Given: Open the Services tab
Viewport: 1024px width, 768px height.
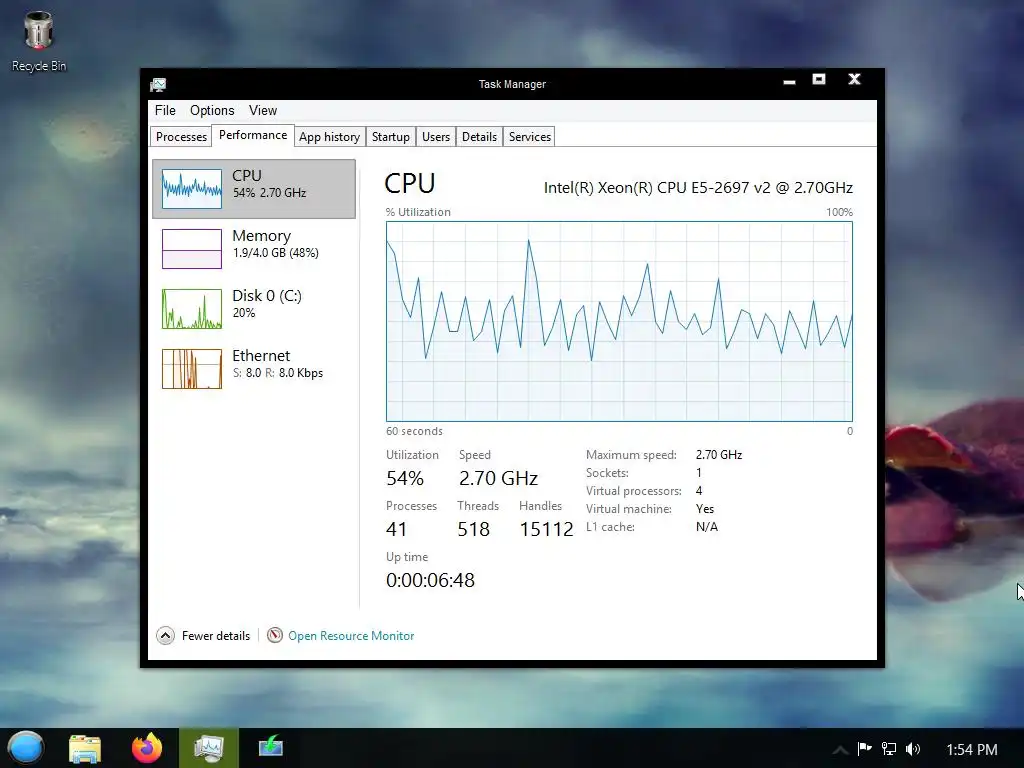Looking at the screenshot, I should 530,136.
